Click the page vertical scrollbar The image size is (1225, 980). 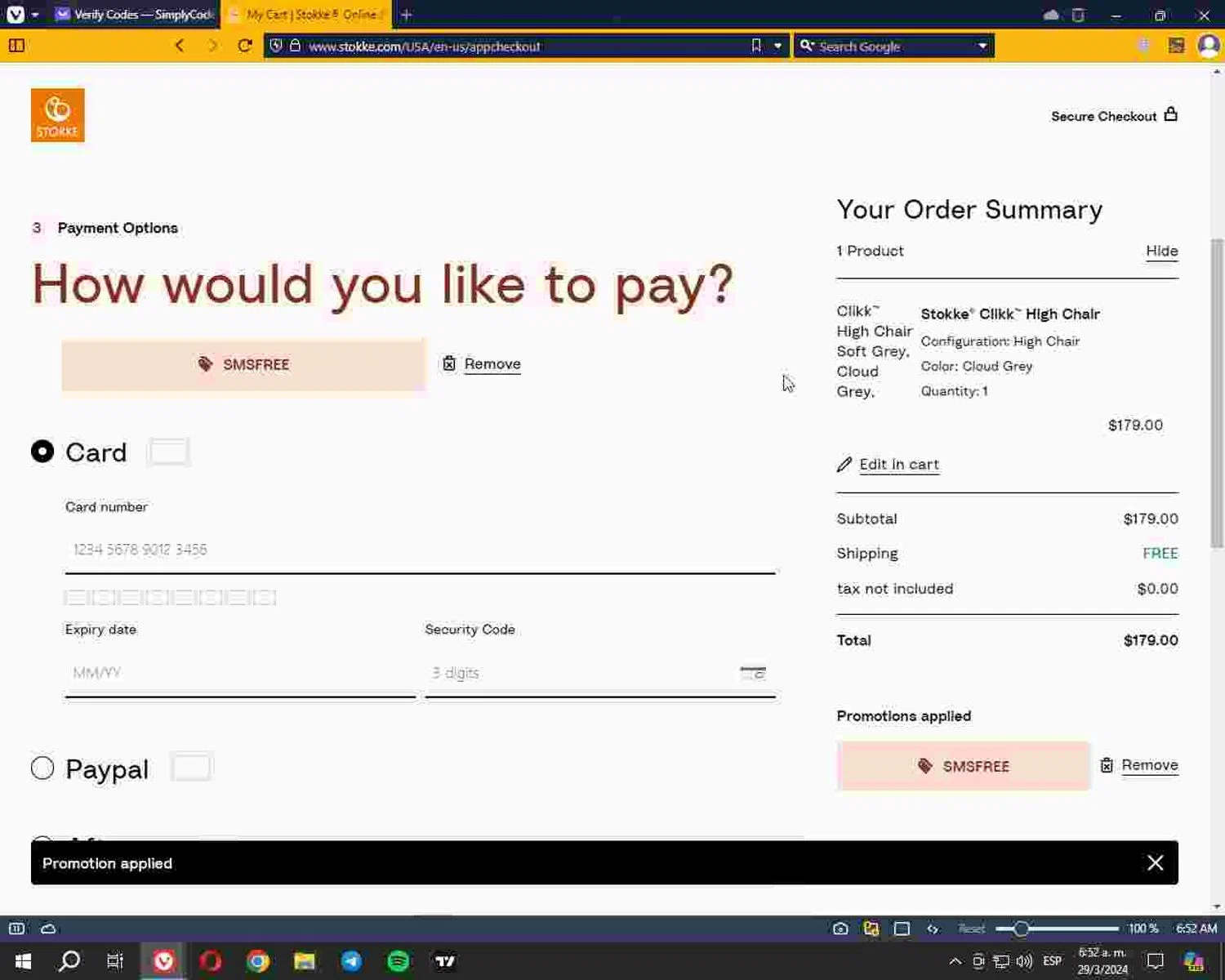[x=1217, y=392]
